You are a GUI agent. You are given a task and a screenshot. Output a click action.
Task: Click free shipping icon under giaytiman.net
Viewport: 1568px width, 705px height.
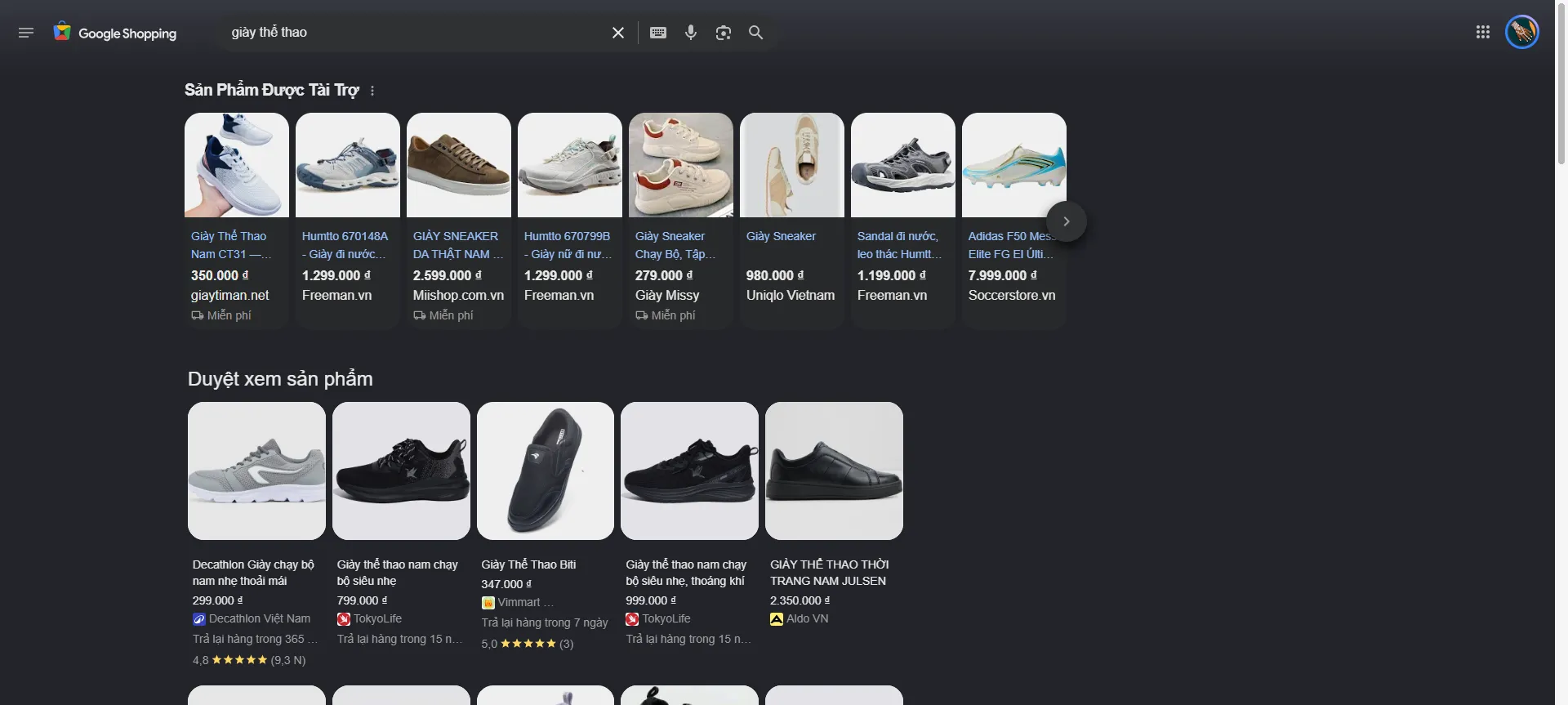[198, 315]
